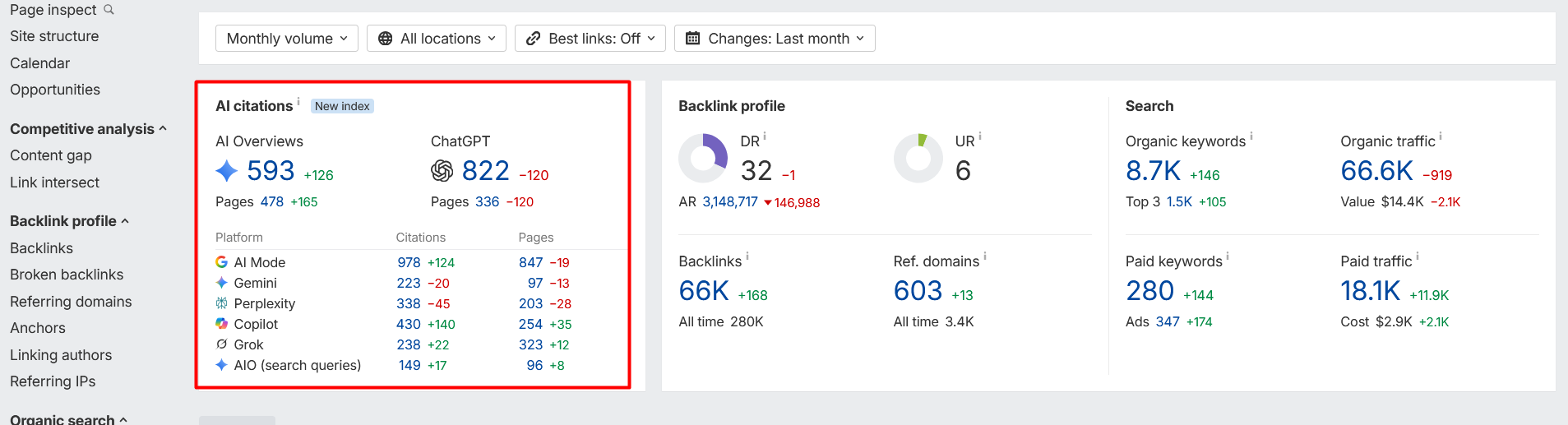Screen dimensions: 1568x425
Task: Click Organic traffic value 66.6K
Action: click(1377, 171)
